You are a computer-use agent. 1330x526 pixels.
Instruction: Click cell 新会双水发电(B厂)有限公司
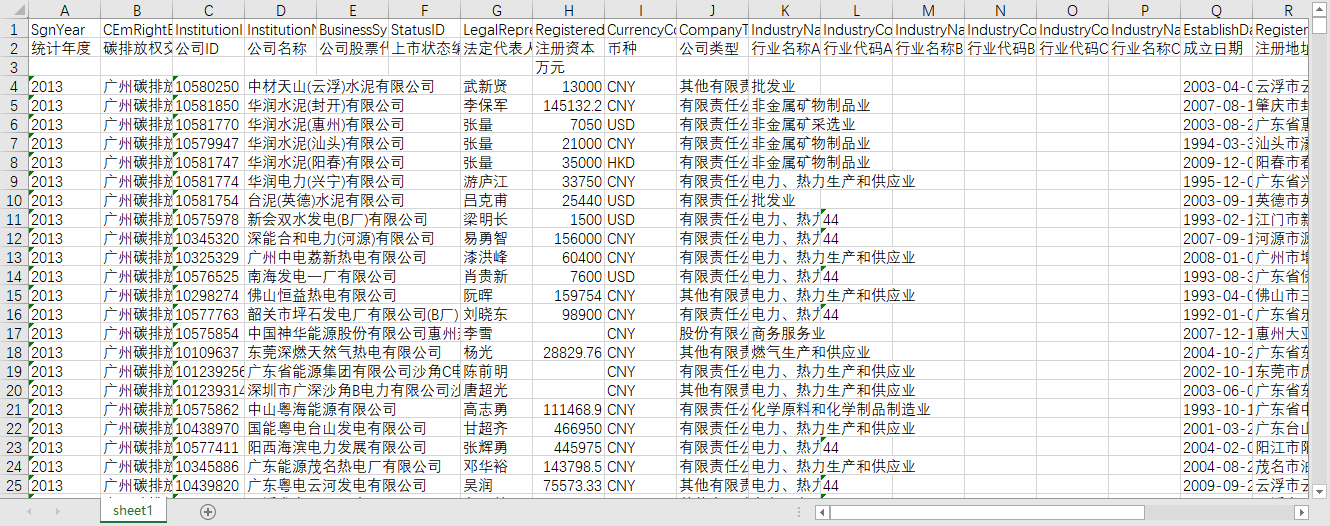pos(336,219)
